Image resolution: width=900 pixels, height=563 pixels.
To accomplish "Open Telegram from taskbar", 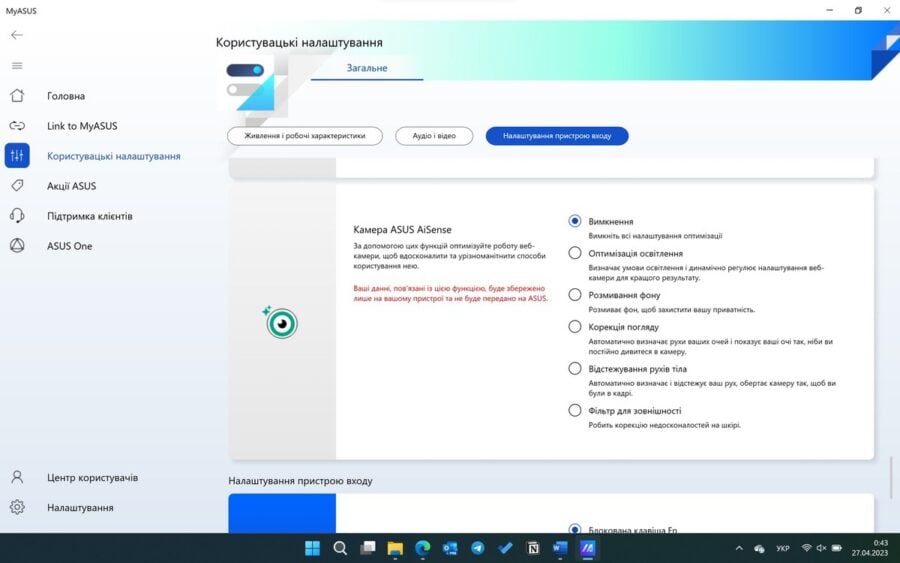I will [478, 549].
